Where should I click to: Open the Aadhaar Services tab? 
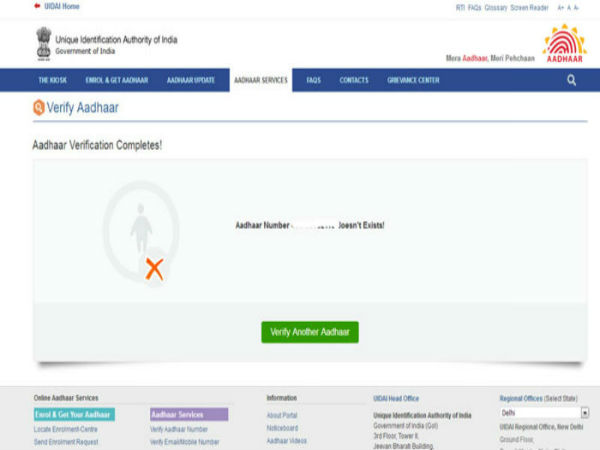coord(260,80)
